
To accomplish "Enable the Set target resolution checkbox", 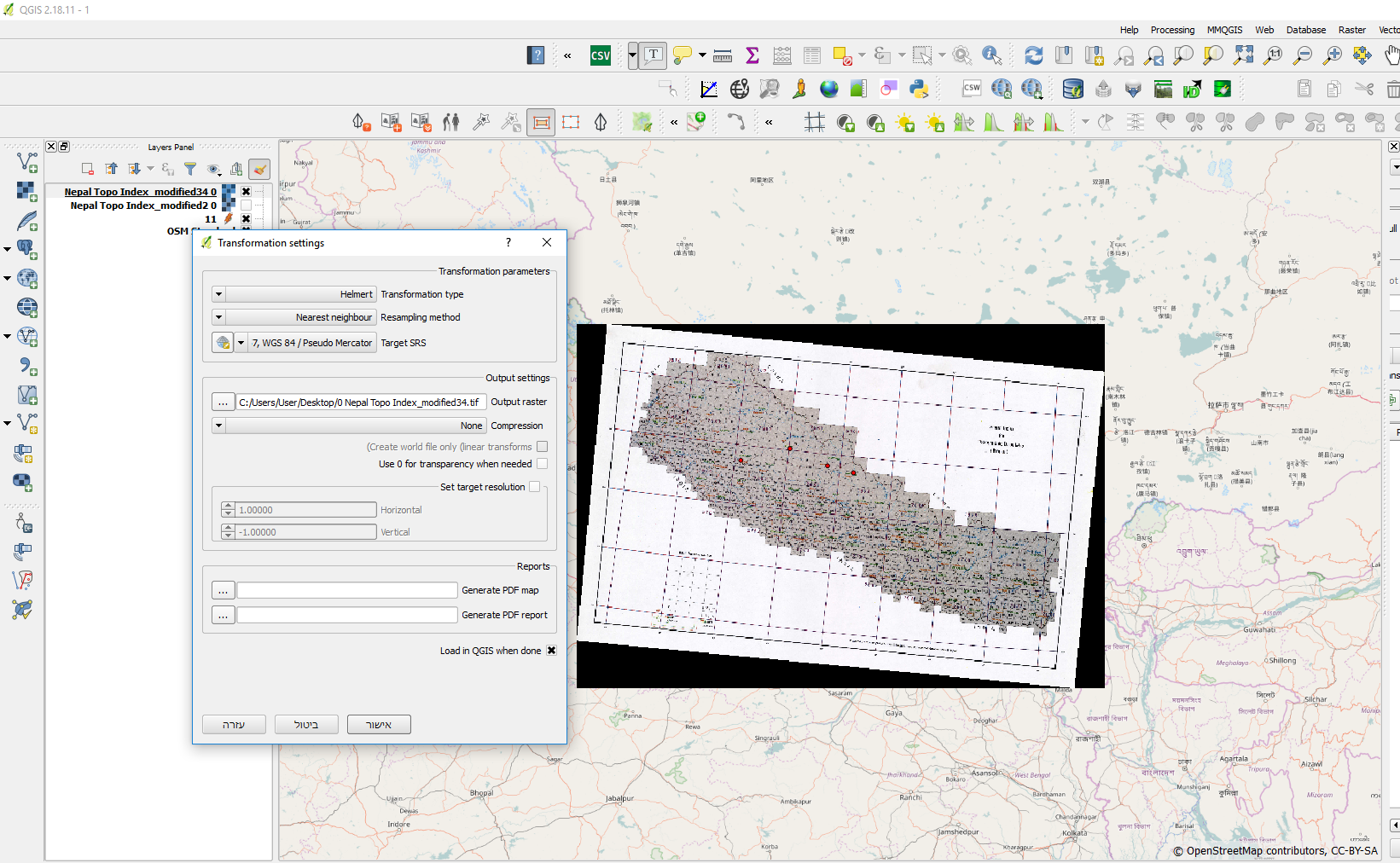I will click(x=534, y=487).
